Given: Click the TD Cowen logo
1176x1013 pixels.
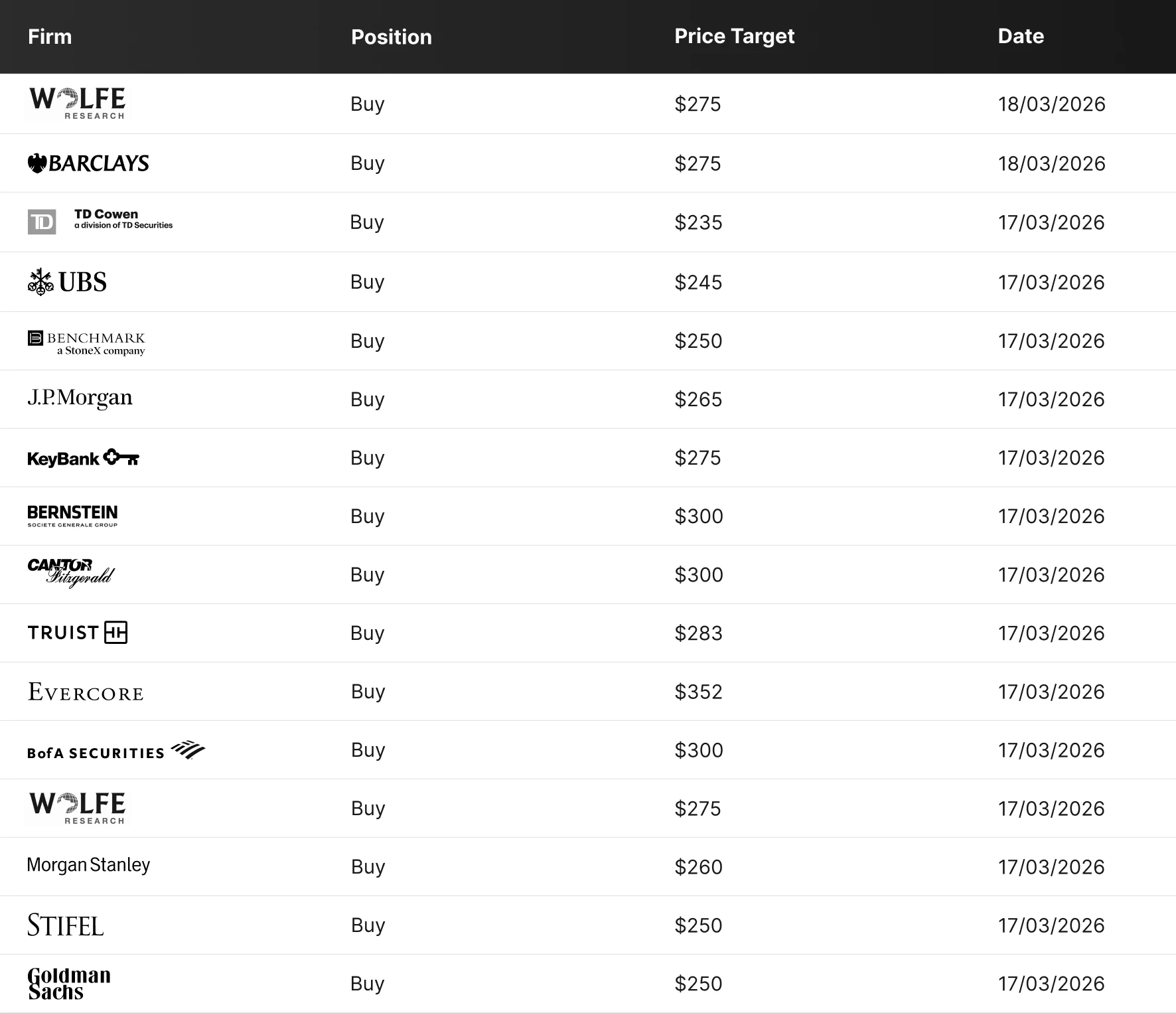Looking at the screenshot, I should 100,221.
